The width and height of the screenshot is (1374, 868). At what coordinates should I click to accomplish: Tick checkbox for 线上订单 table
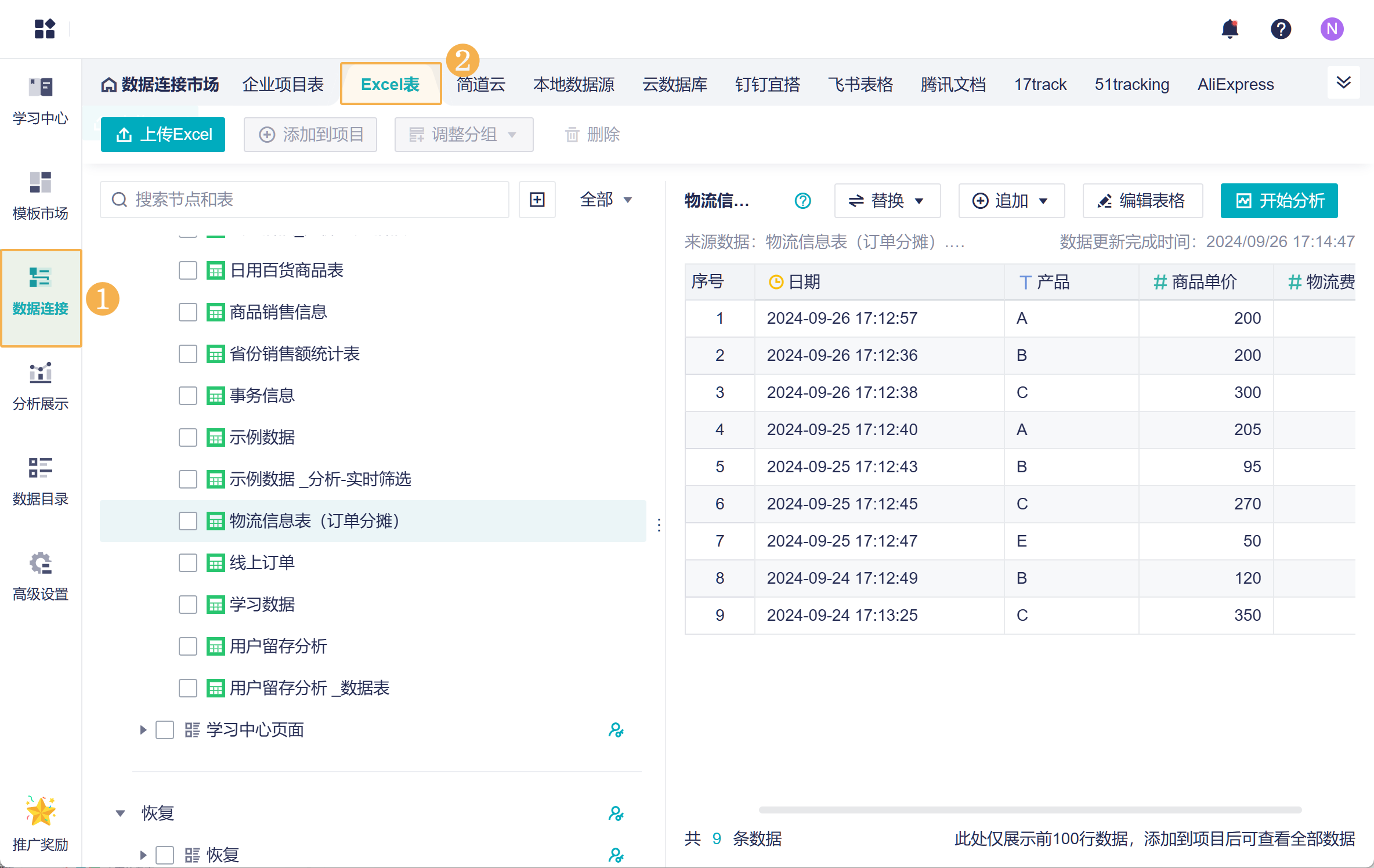click(188, 563)
